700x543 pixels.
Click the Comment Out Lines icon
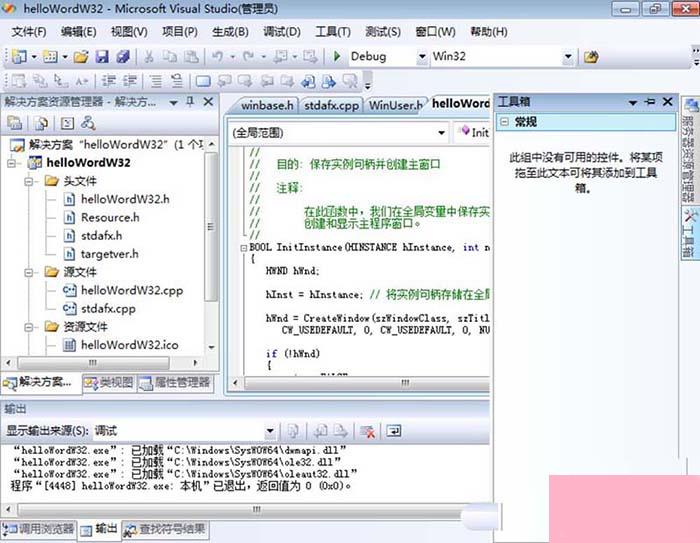pyautogui.click(x=156, y=81)
